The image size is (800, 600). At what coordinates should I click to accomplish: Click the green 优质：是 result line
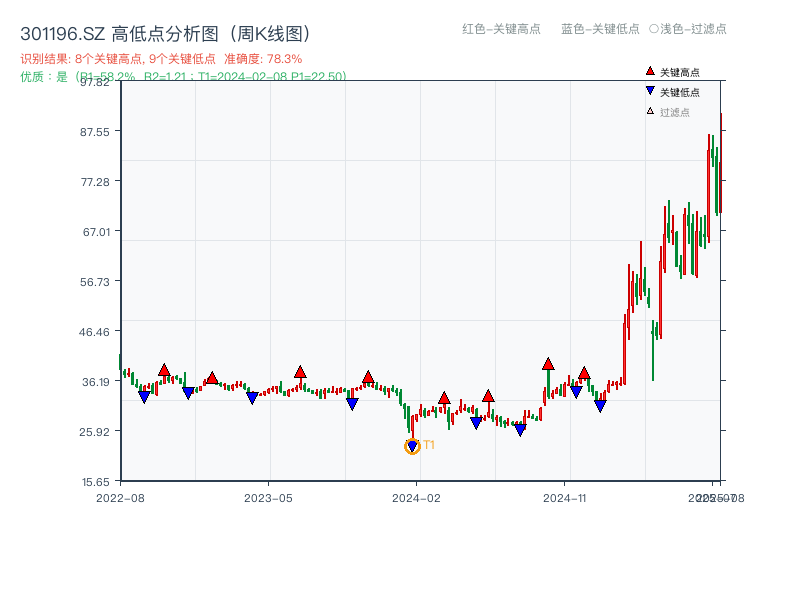[x=184, y=77]
